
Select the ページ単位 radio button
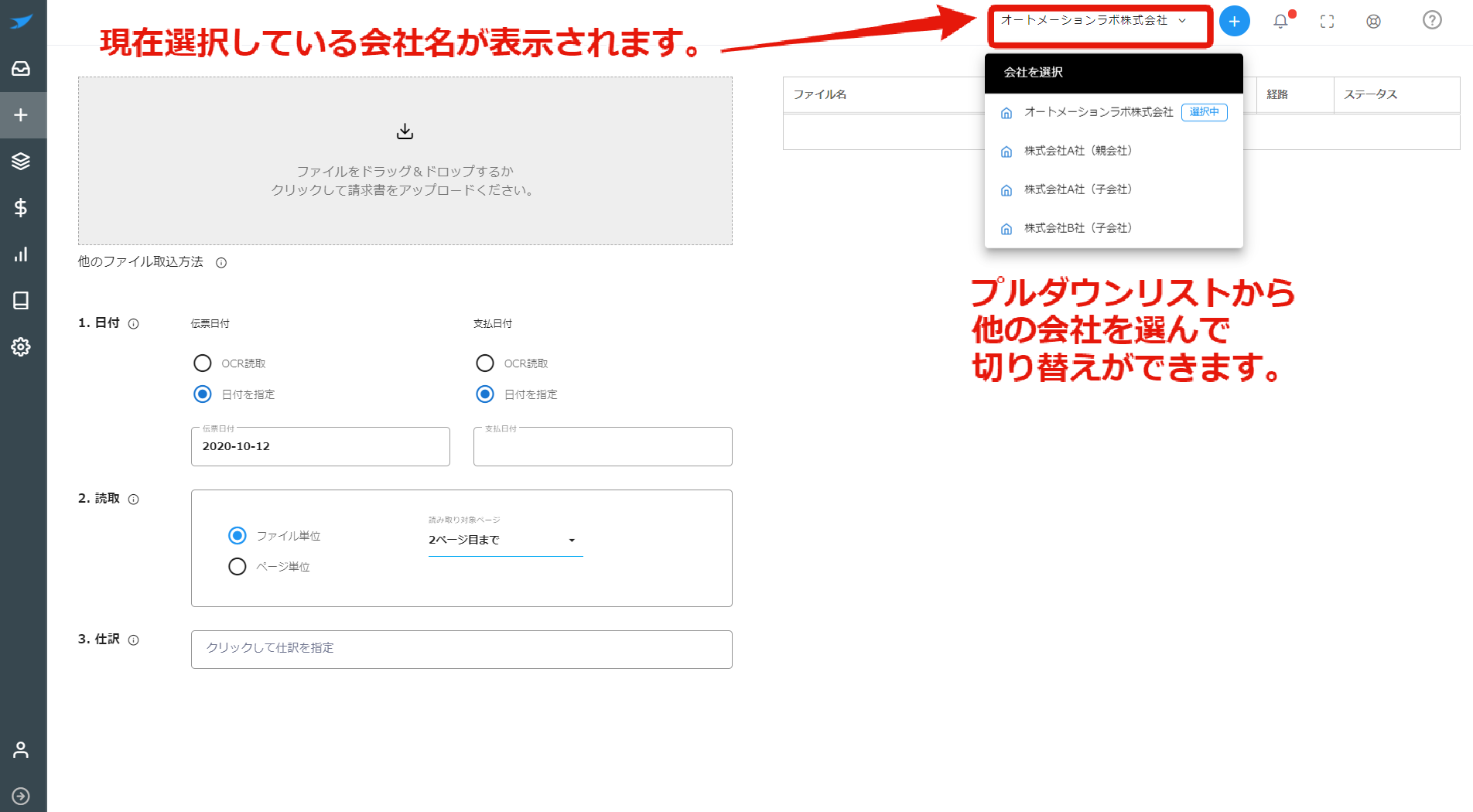[238, 567]
